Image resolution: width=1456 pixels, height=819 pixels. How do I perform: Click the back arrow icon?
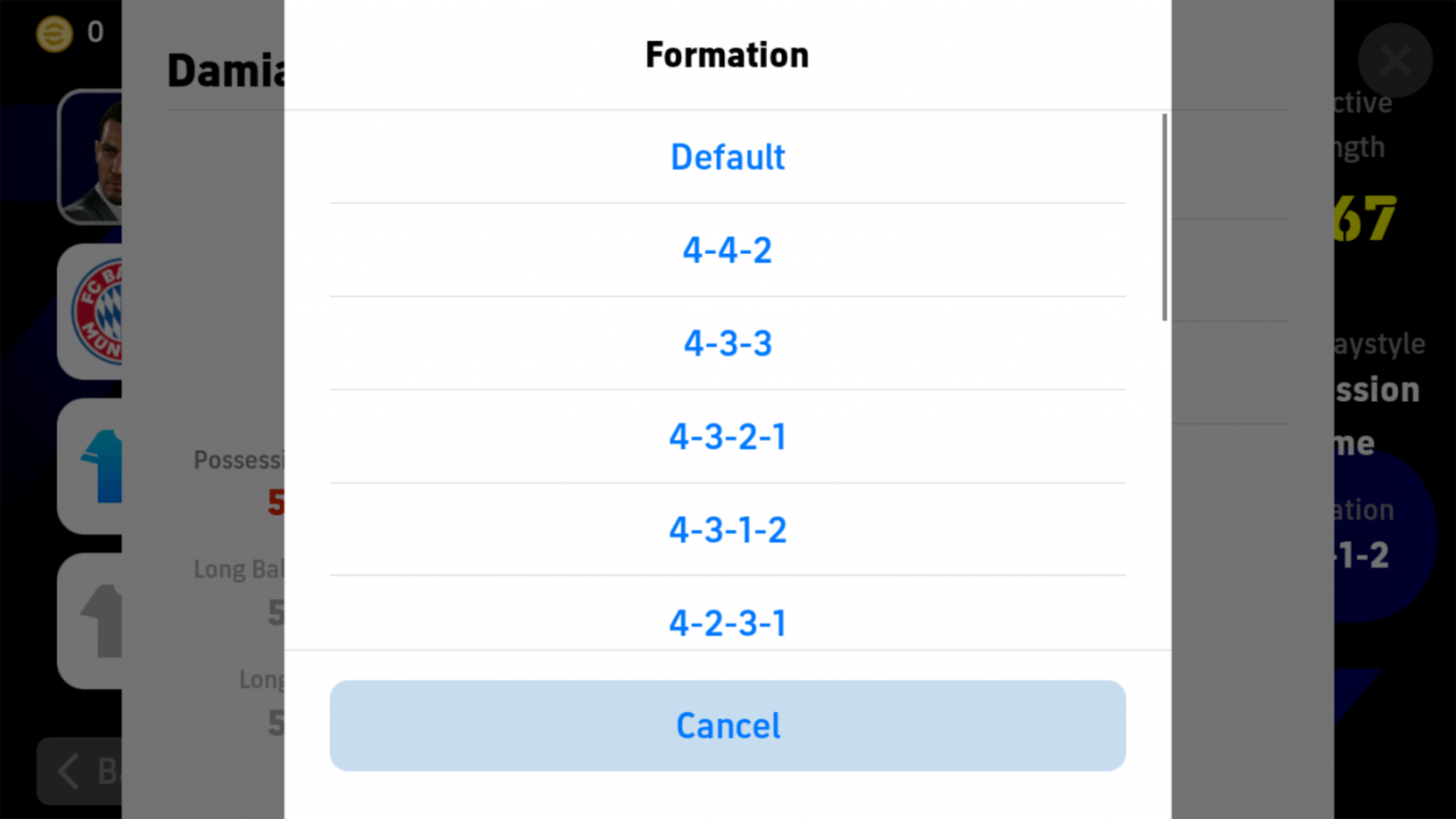tap(68, 772)
